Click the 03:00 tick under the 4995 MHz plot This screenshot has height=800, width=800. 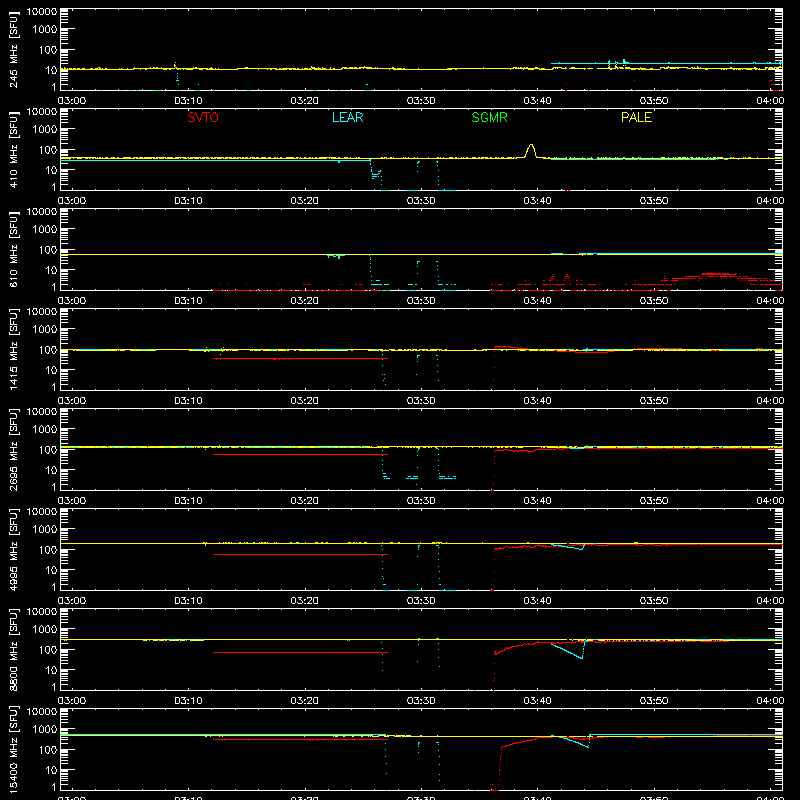(x=71, y=601)
